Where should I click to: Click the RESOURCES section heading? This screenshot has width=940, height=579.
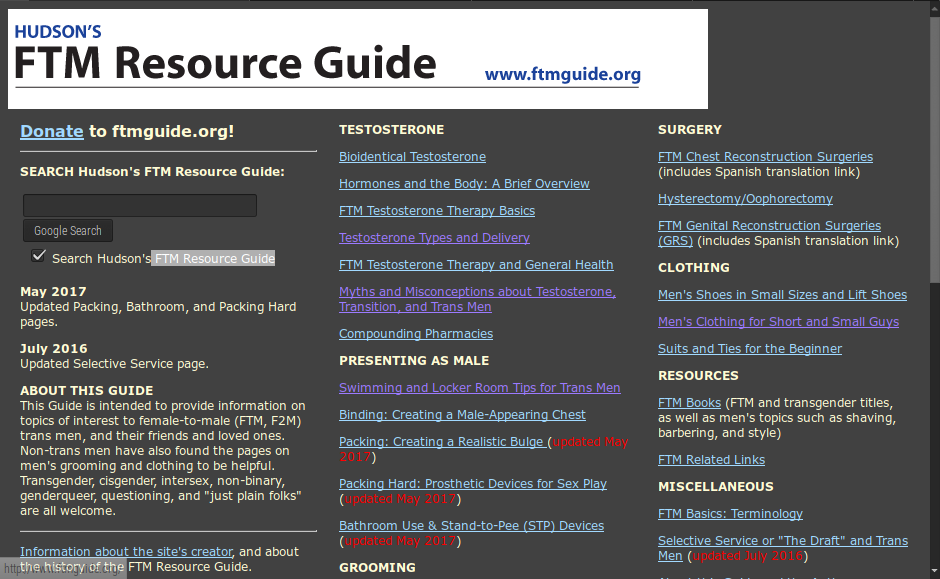pos(698,375)
